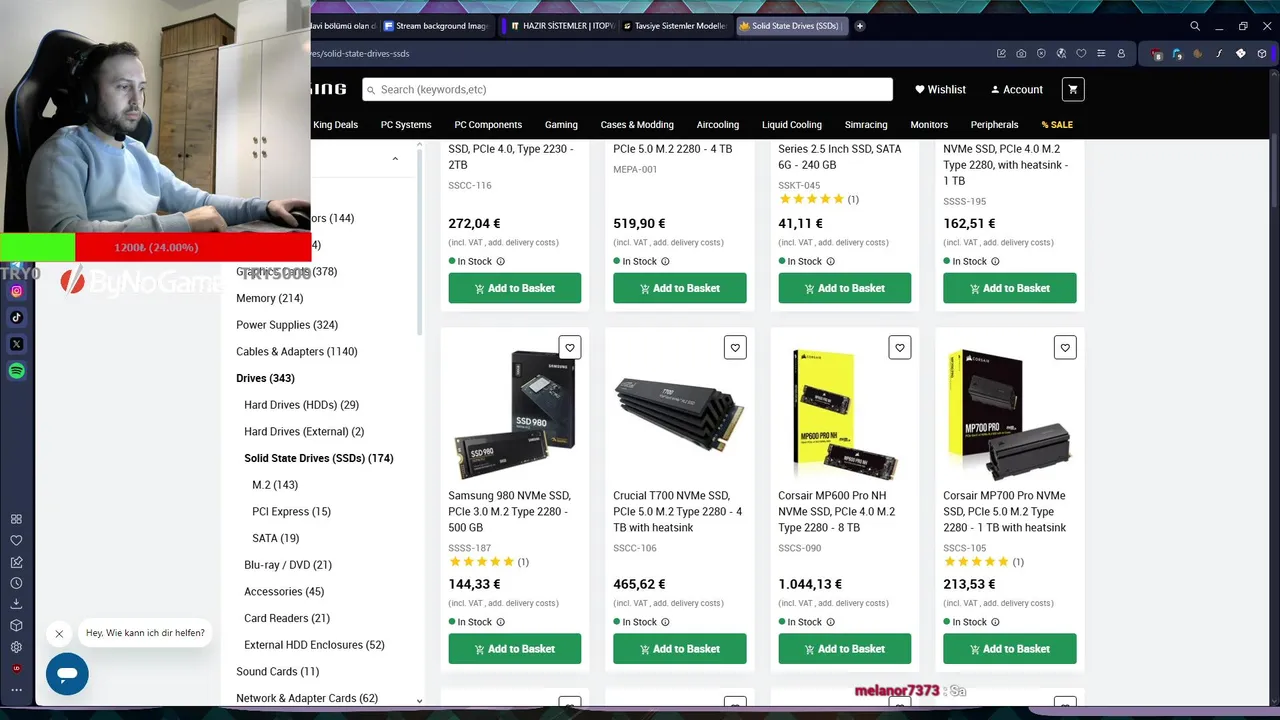Open the PC Components menu
Screen dimensions: 1280x720
click(x=488, y=125)
